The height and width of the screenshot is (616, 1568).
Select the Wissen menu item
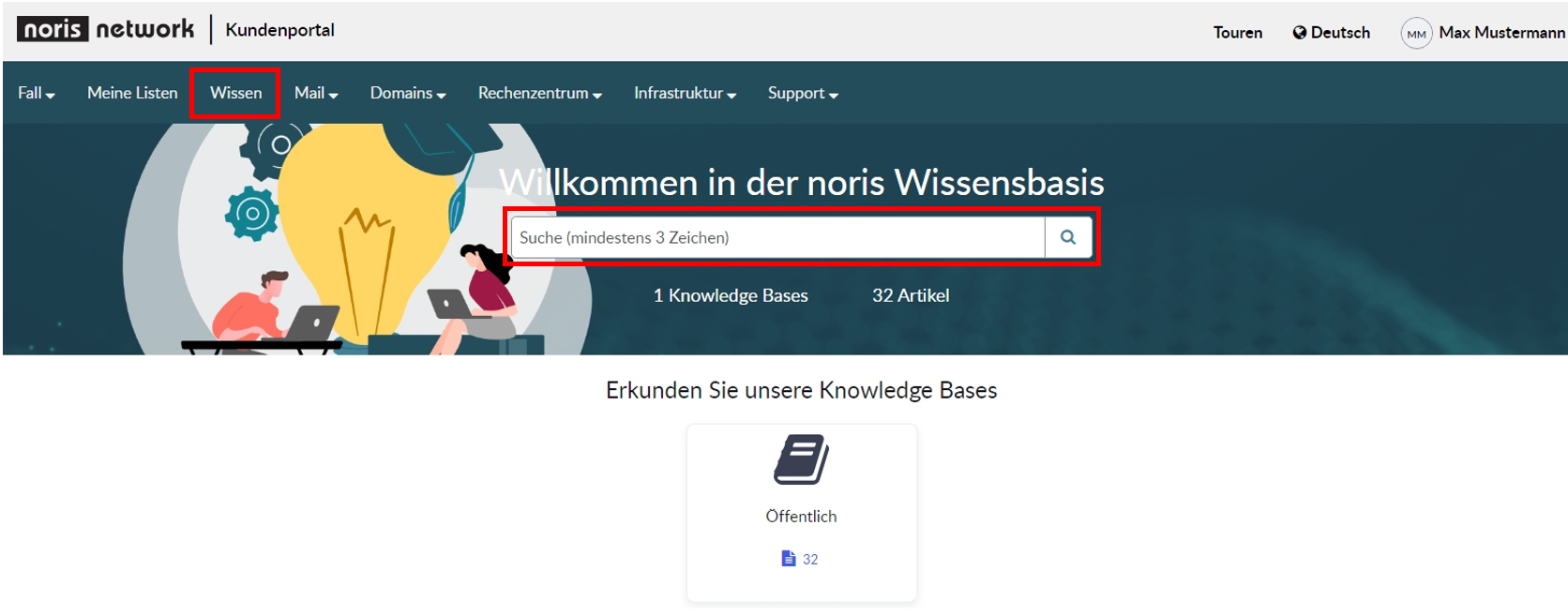pyautogui.click(x=236, y=93)
